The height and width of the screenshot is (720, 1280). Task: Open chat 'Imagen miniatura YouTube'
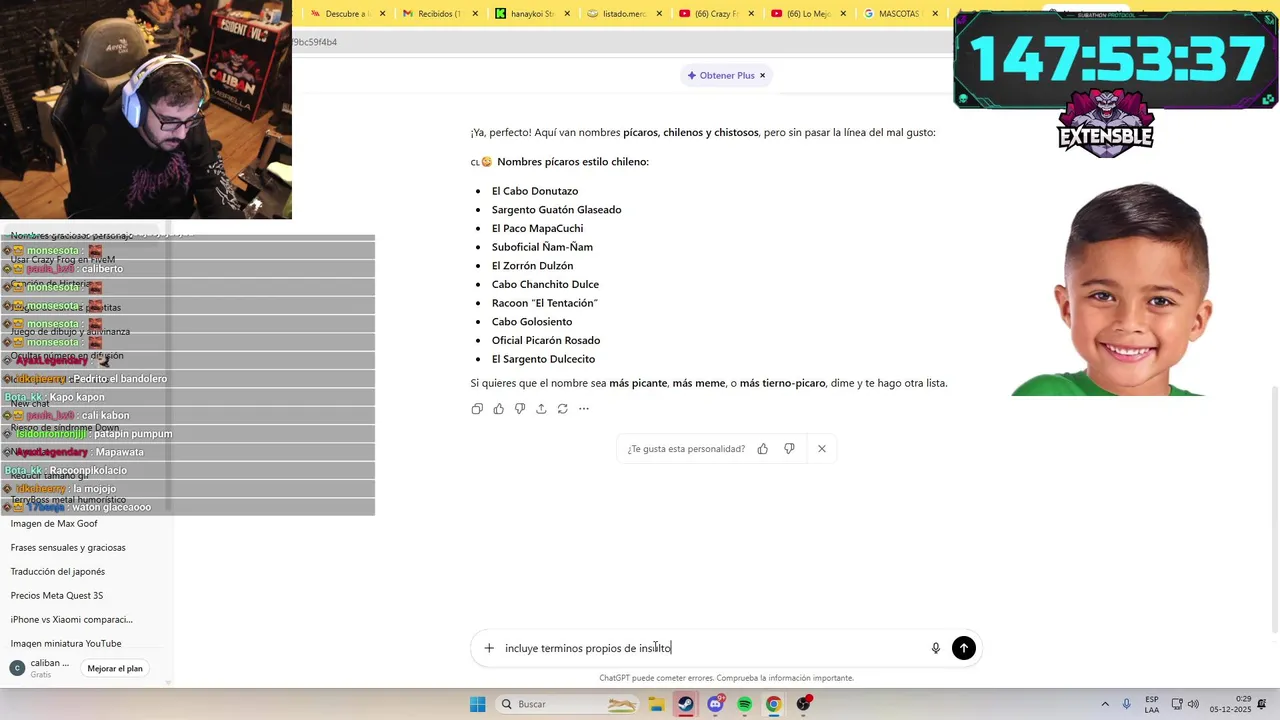(x=66, y=643)
